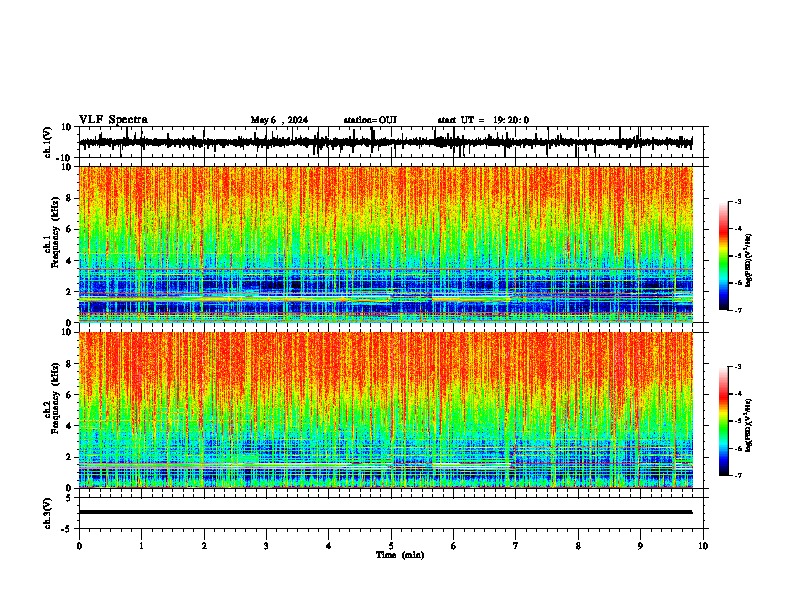Viewport: 792px width, 612px height.
Task: Click the "4" kHz tick on ch.2 frequency axis
Action: pyautogui.click(x=69, y=426)
